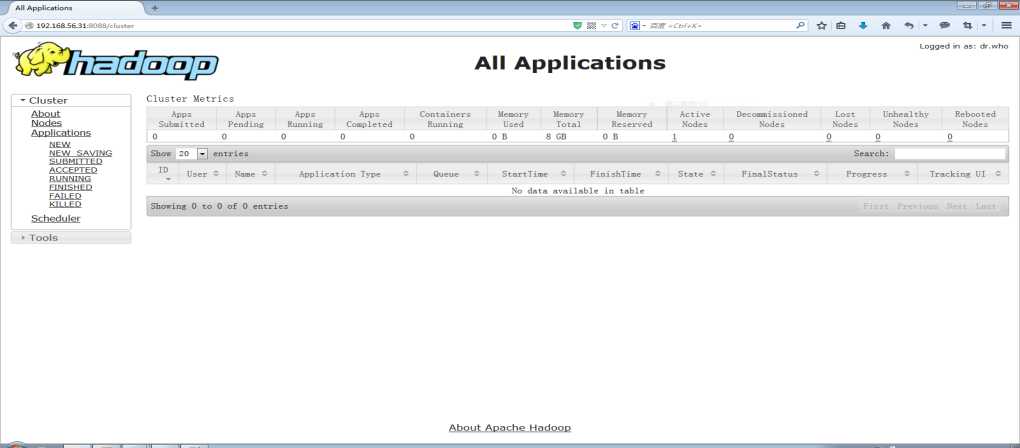
Task: Click the undo arrow toolbar icon
Action: [x=909, y=25]
